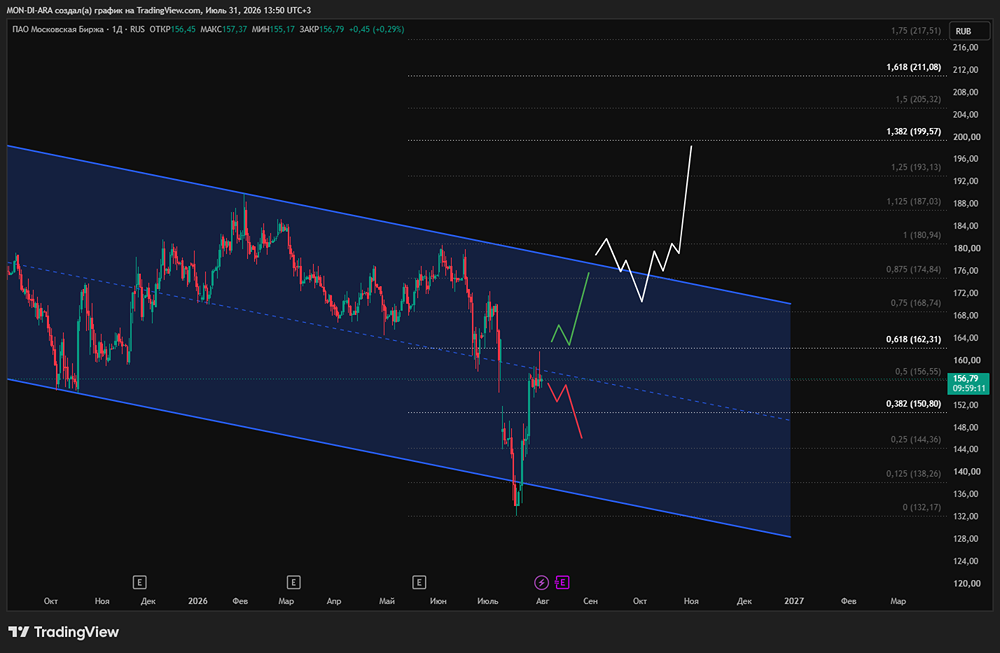Click the МАКС 157,37 high value
Viewport: 1000px width, 653px height.
pos(223,29)
